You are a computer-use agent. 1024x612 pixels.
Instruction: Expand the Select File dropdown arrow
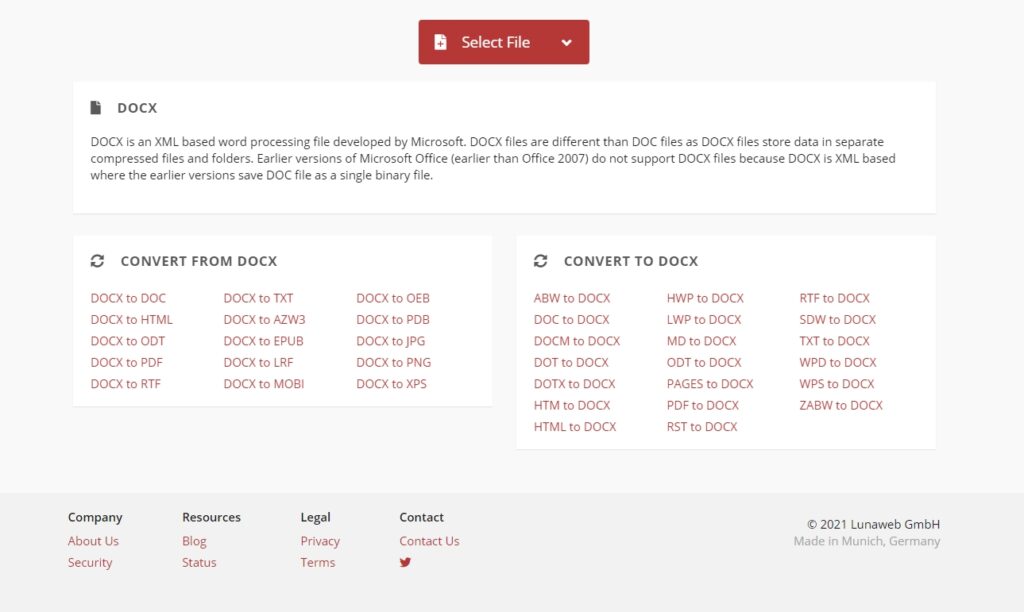(566, 42)
